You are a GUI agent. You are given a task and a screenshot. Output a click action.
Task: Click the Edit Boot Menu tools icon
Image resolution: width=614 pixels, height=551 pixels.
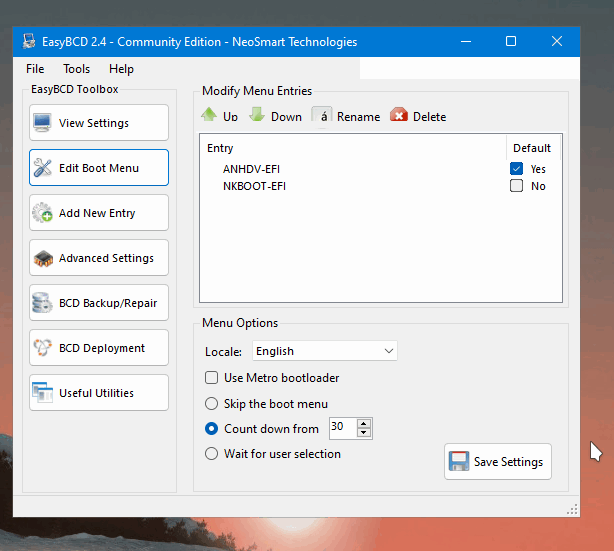[x=42, y=168]
